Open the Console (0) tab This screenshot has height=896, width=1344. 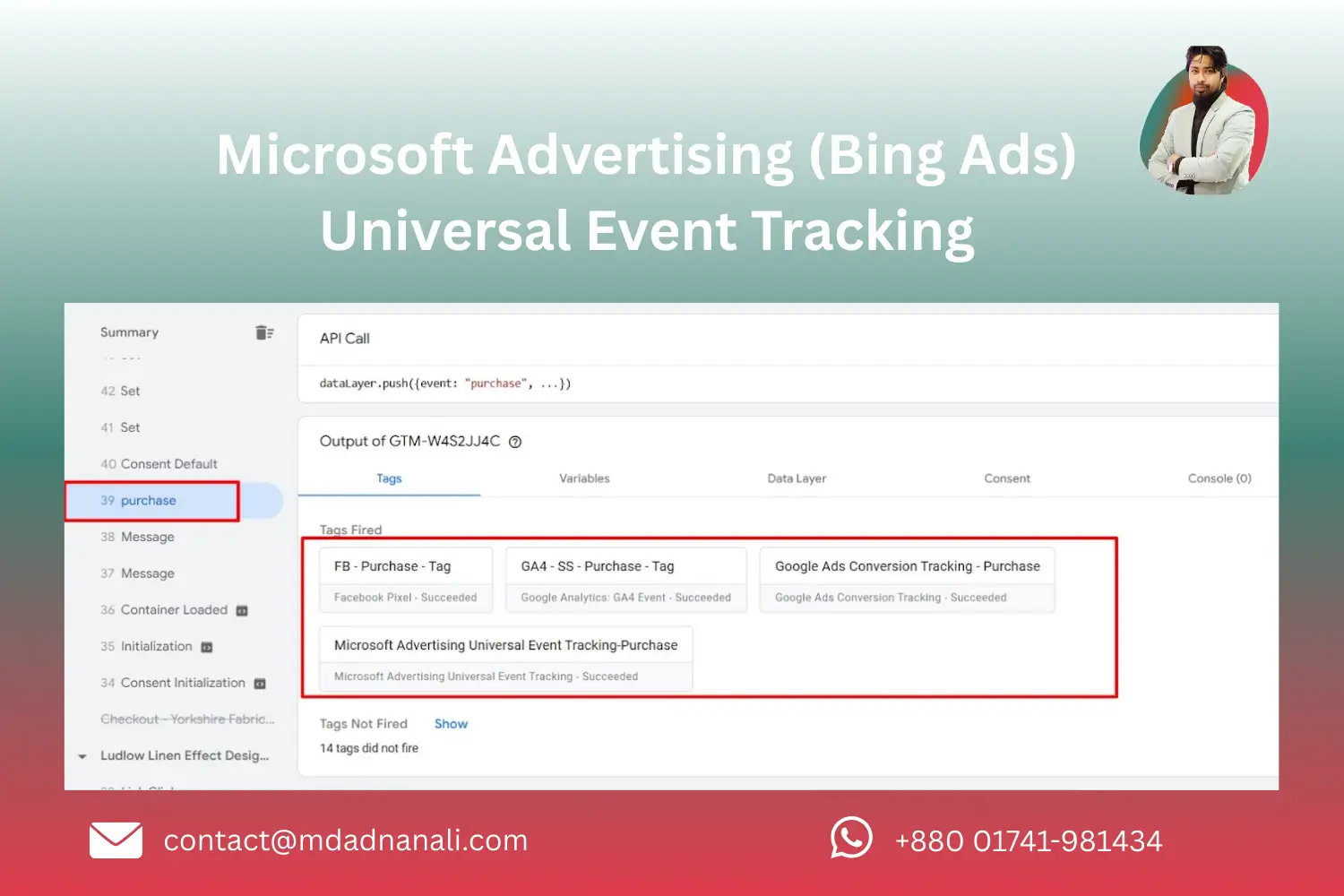click(1219, 478)
